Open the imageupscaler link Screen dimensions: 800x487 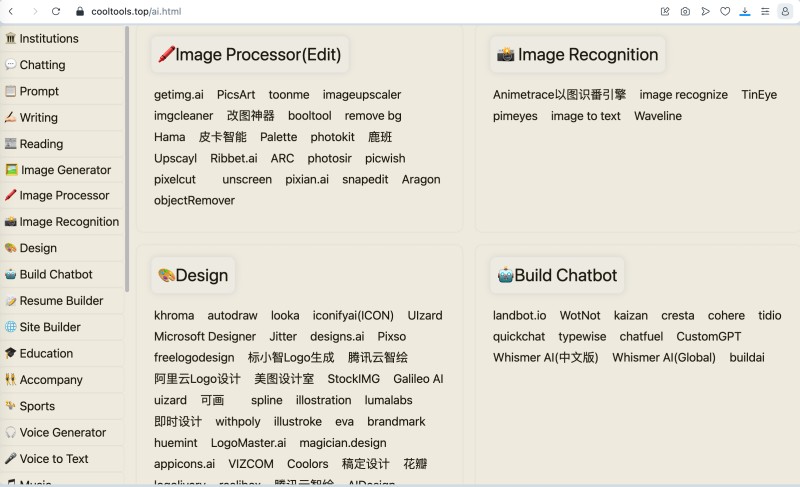tap(362, 95)
